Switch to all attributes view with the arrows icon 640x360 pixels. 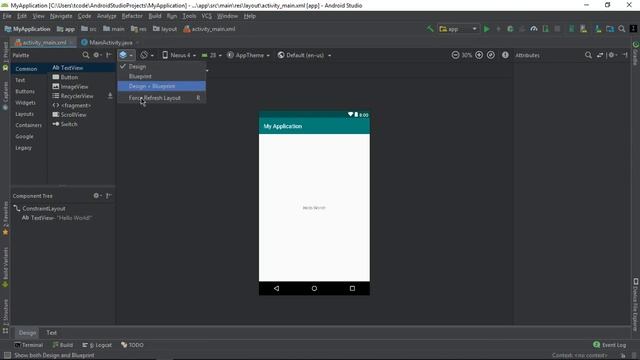pos(600,55)
